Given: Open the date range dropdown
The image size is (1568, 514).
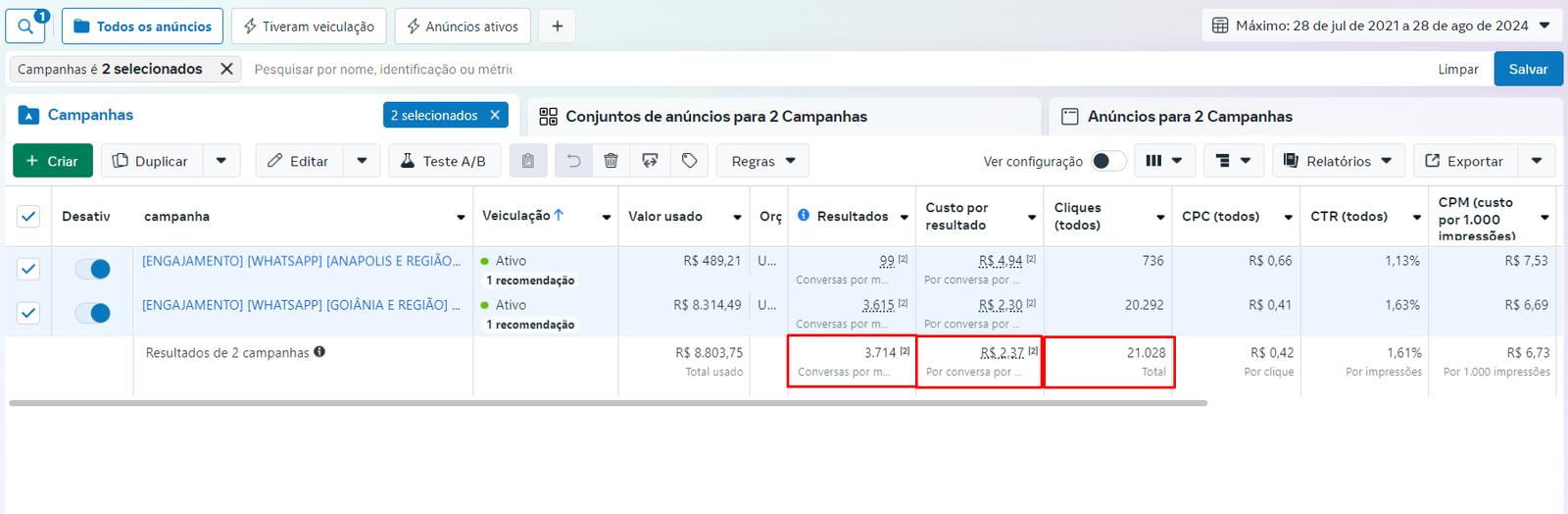Looking at the screenshot, I should click(1382, 26).
